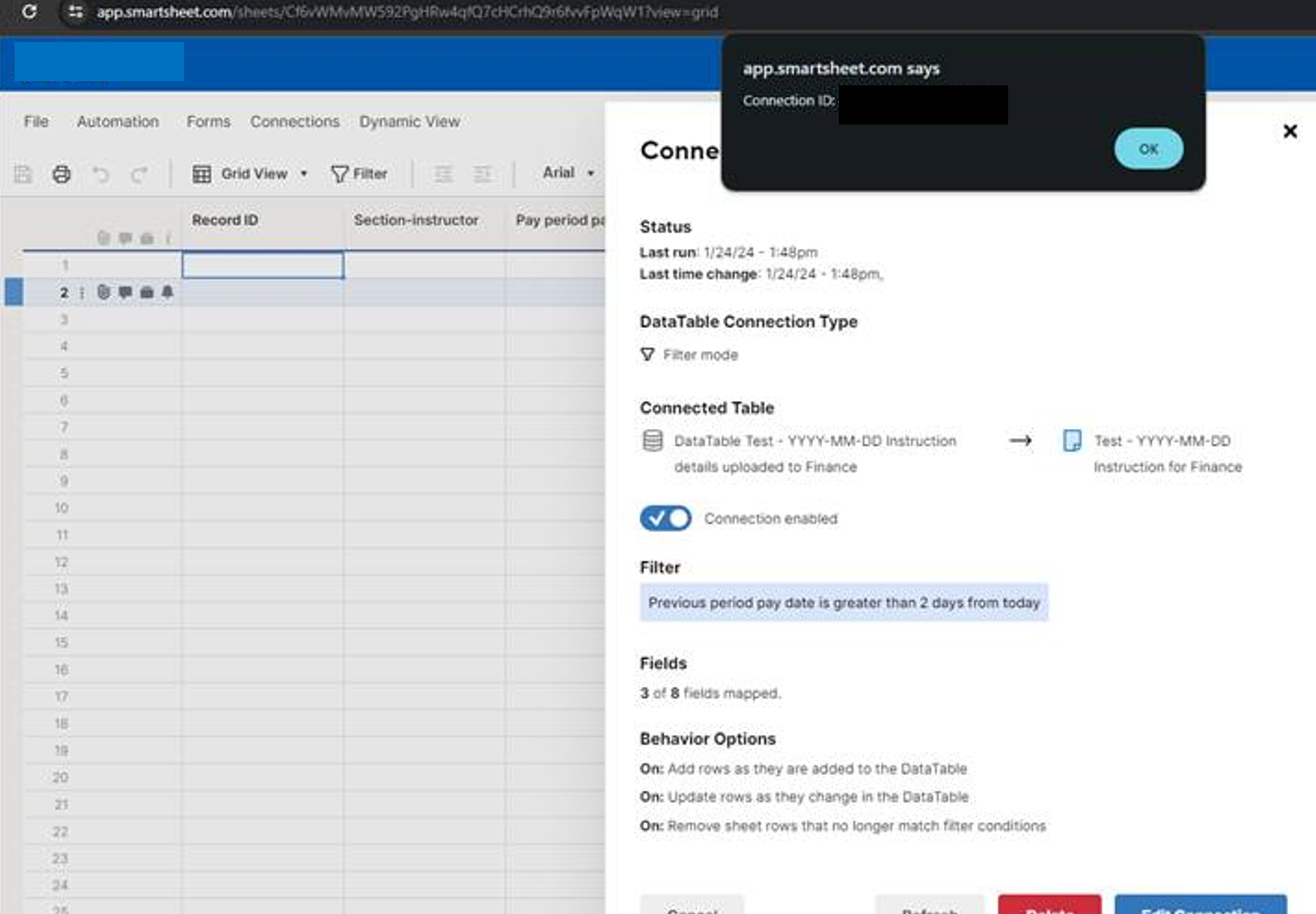
Task: Select the Section-instructor column header
Action: pyautogui.click(x=424, y=220)
